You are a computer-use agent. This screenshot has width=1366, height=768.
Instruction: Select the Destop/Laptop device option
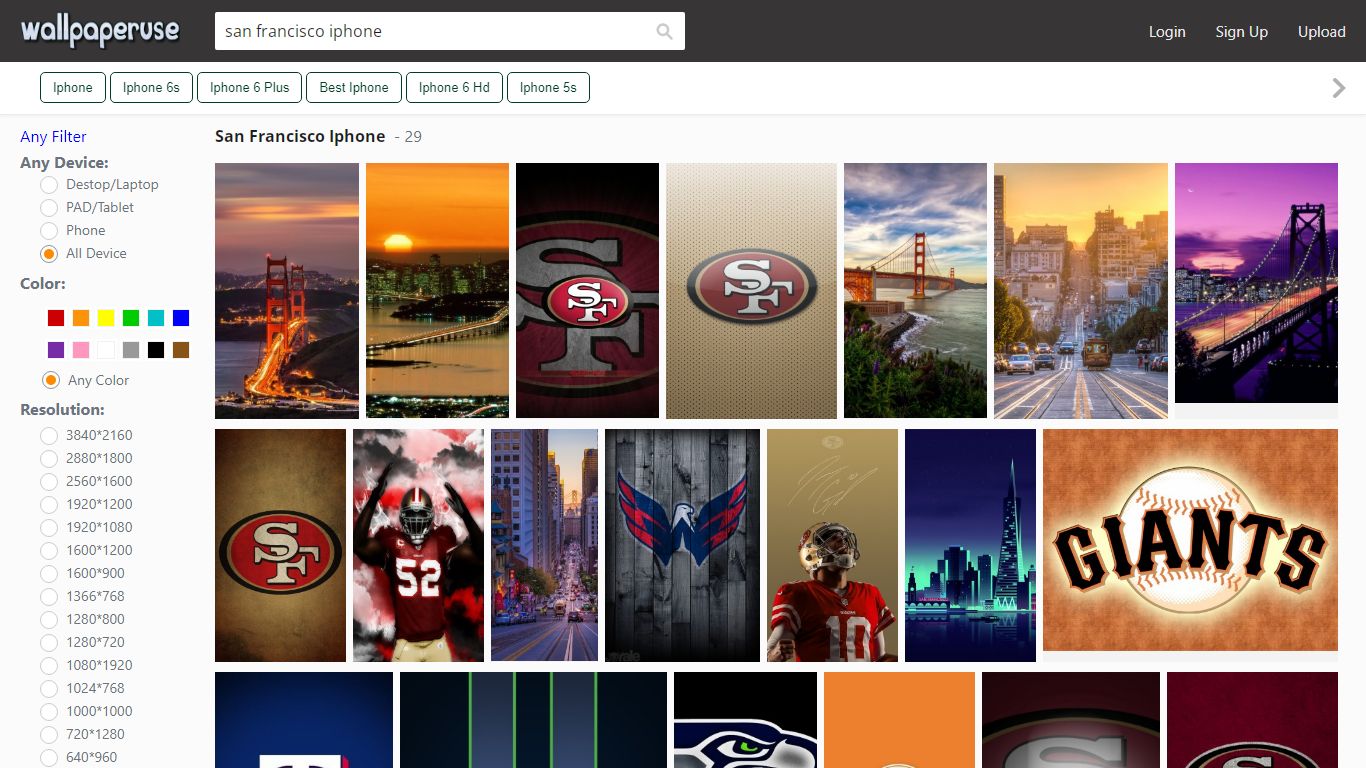click(x=49, y=184)
